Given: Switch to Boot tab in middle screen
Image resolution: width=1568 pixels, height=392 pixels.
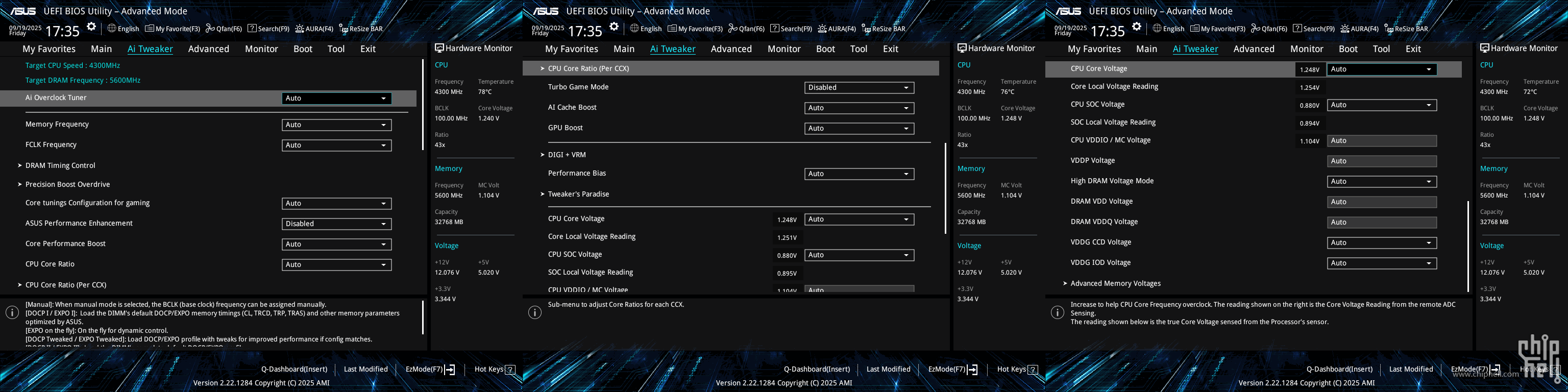Looking at the screenshot, I should pyautogui.click(x=825, y=48).
